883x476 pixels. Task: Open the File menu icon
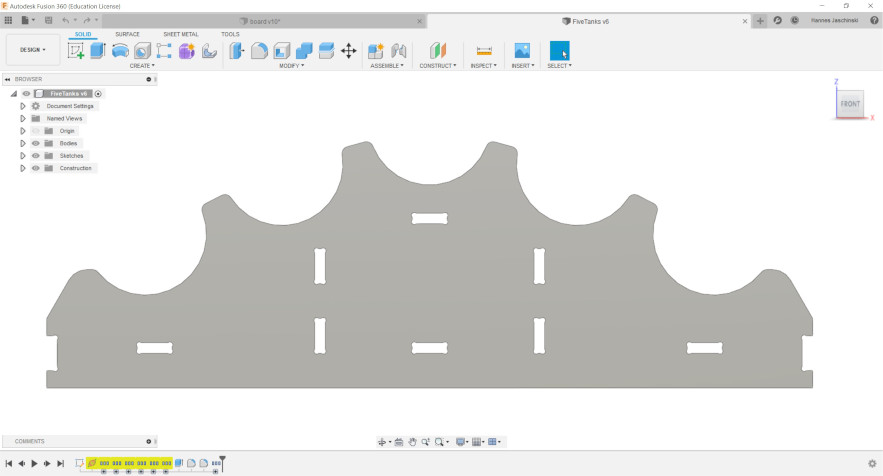point(26,20)
